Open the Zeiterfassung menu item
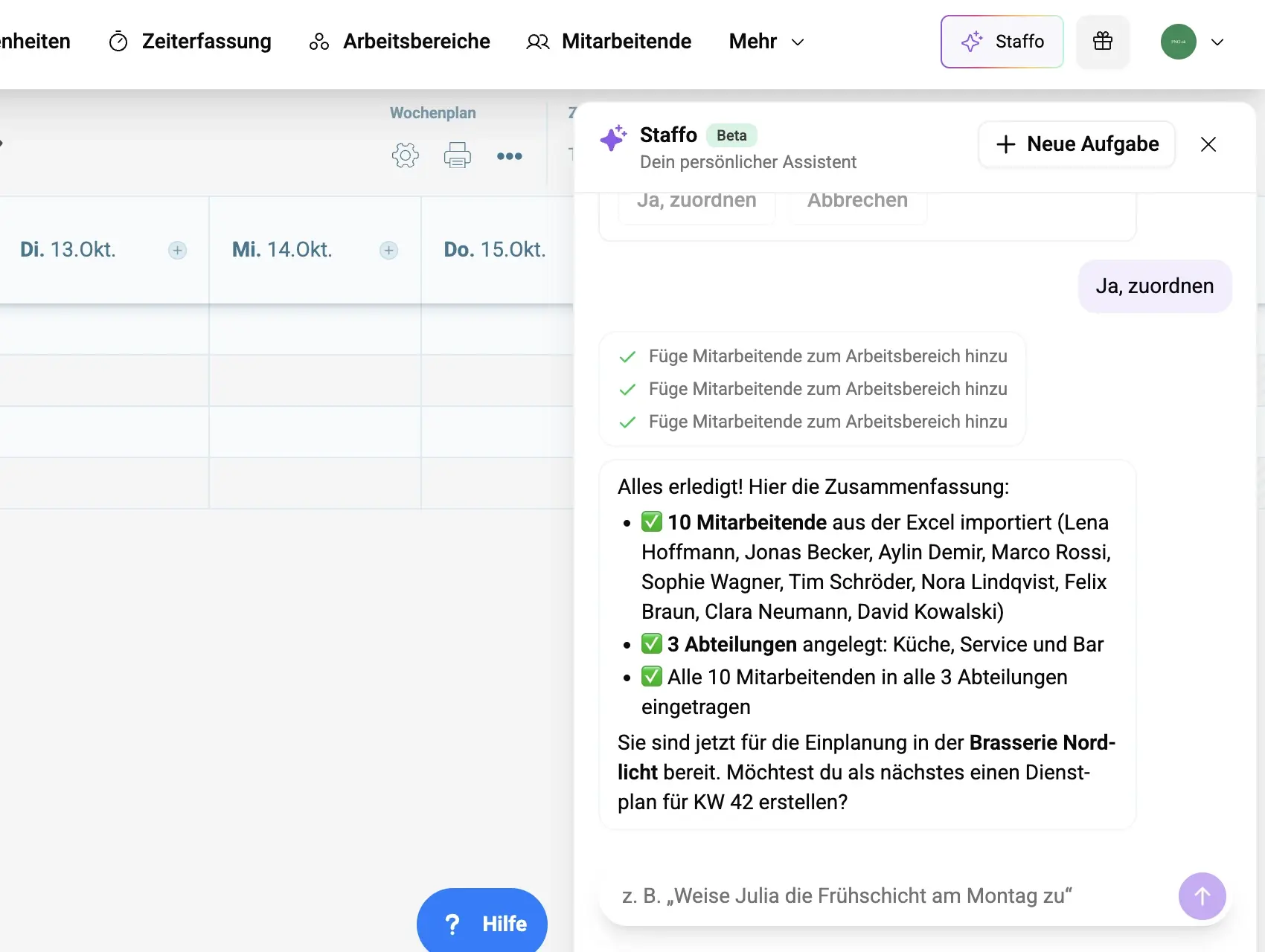Screen dimensions: 1265x952 tap(190, 42)
